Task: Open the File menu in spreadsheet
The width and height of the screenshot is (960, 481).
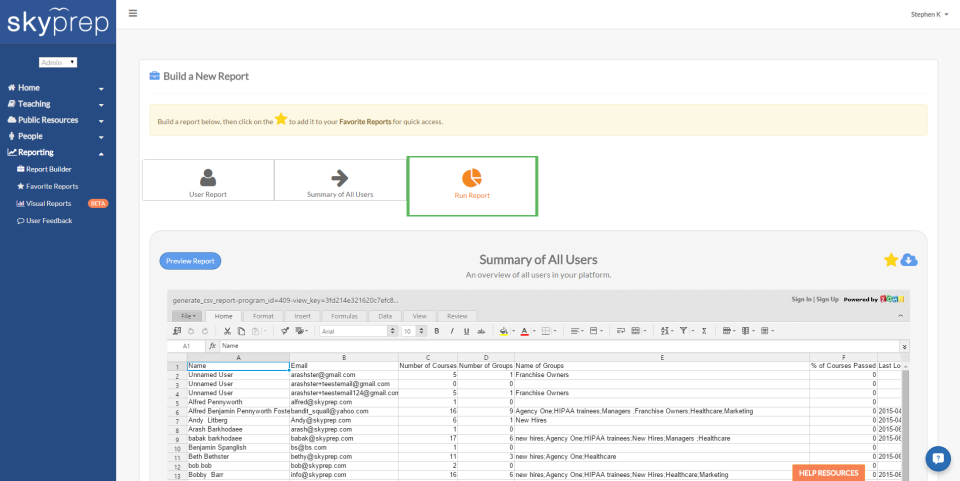Action: click(186, 316)
